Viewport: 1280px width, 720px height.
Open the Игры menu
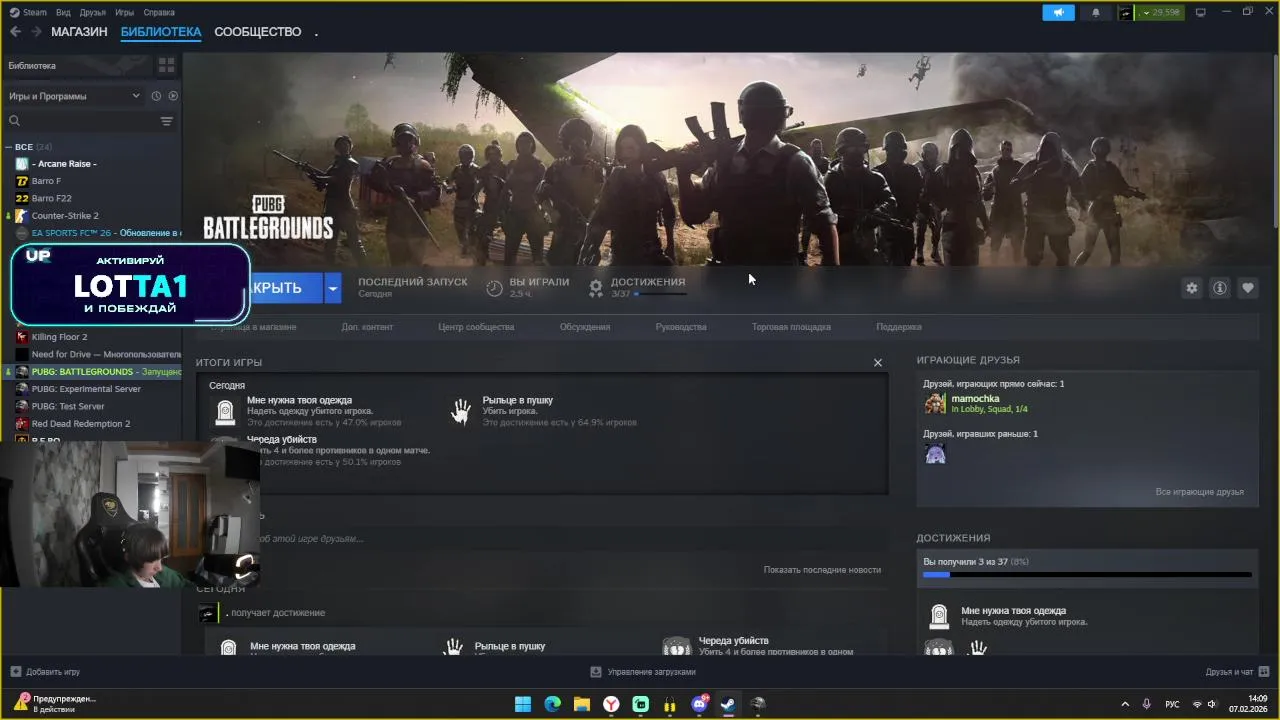pos(124,12)
